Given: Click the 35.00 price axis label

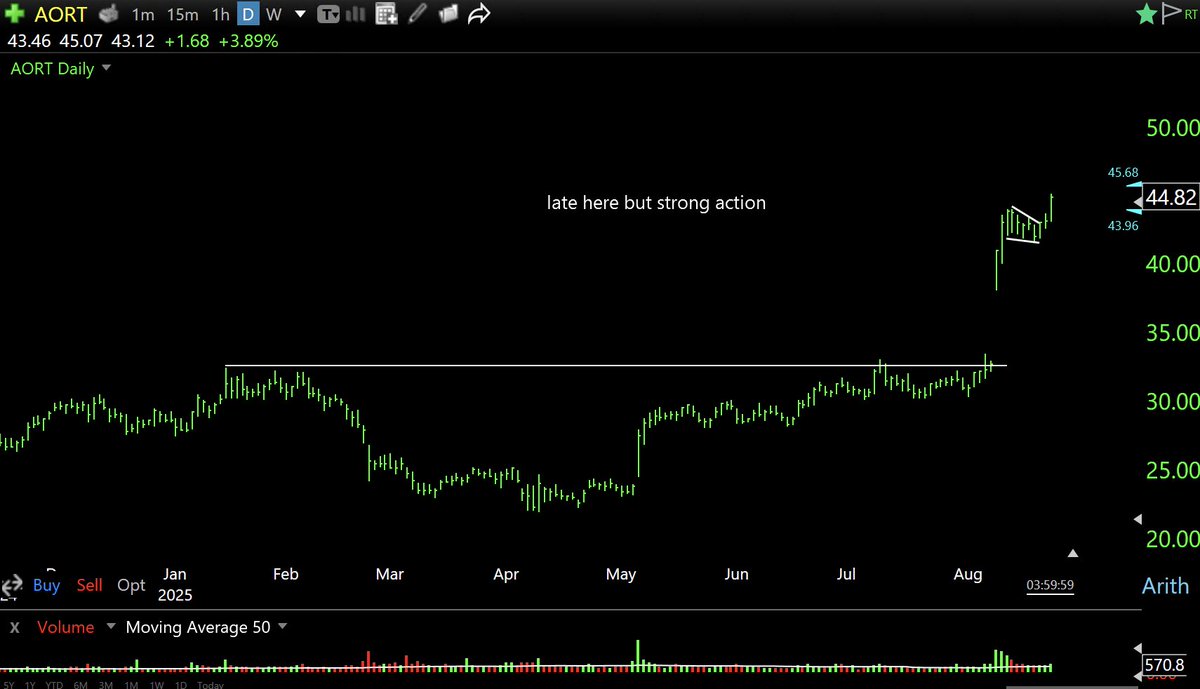Looking at the screenshot, I should pyautogui.click(x=1172, y=332).
